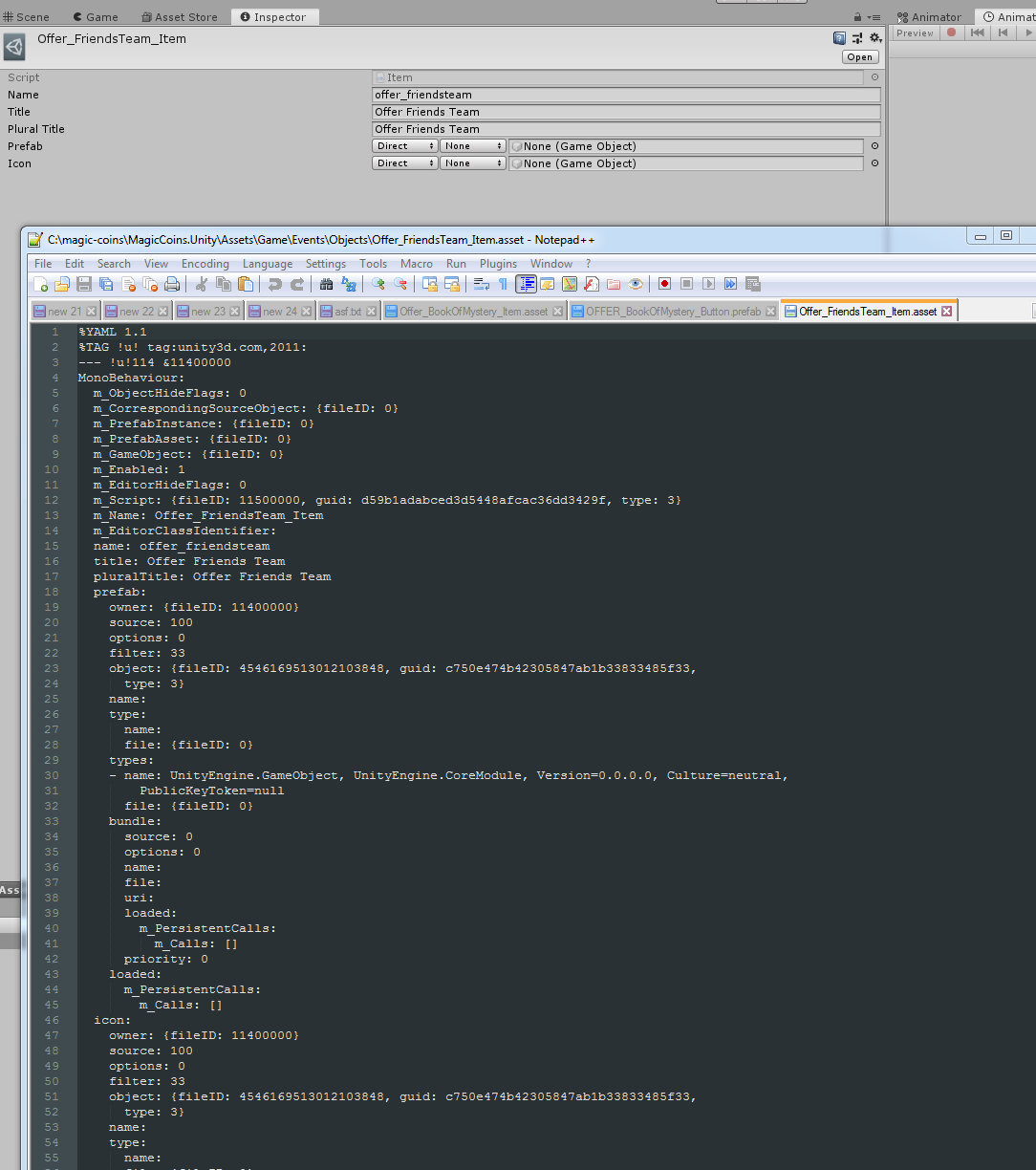Toggle the indent guide button in Notepad++
The height and width of the screenshot is (1170, 1036).
tap(526, 284)
